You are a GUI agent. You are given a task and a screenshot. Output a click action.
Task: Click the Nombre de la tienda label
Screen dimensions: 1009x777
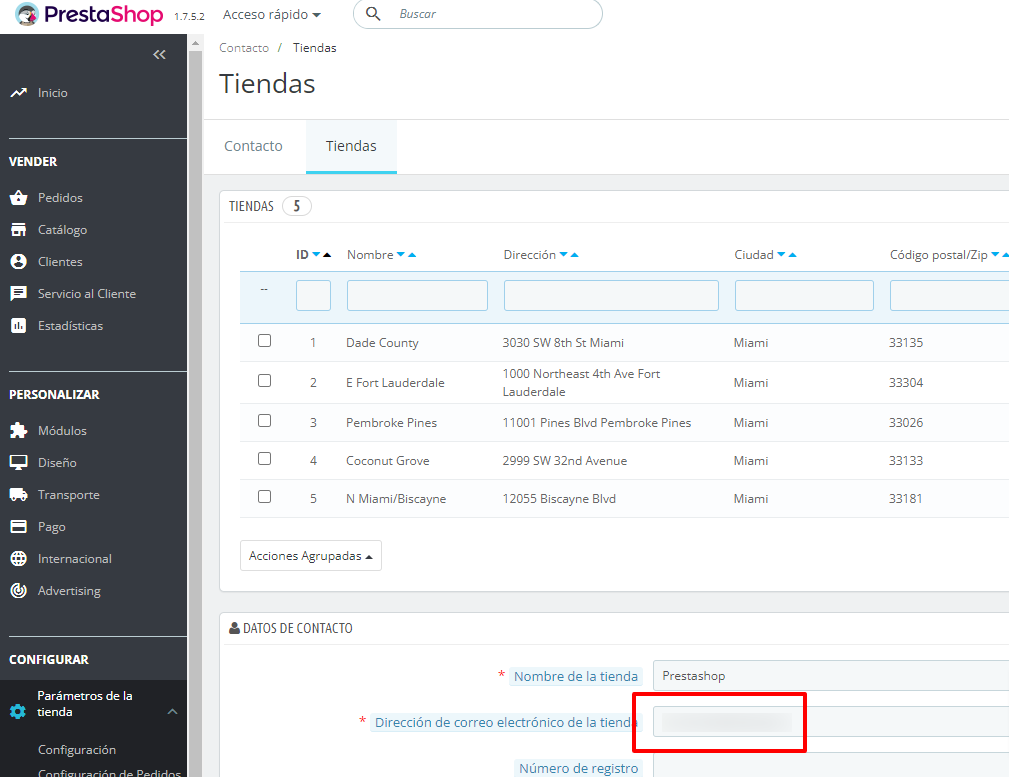pyautogui.click(x=576, y=677)
